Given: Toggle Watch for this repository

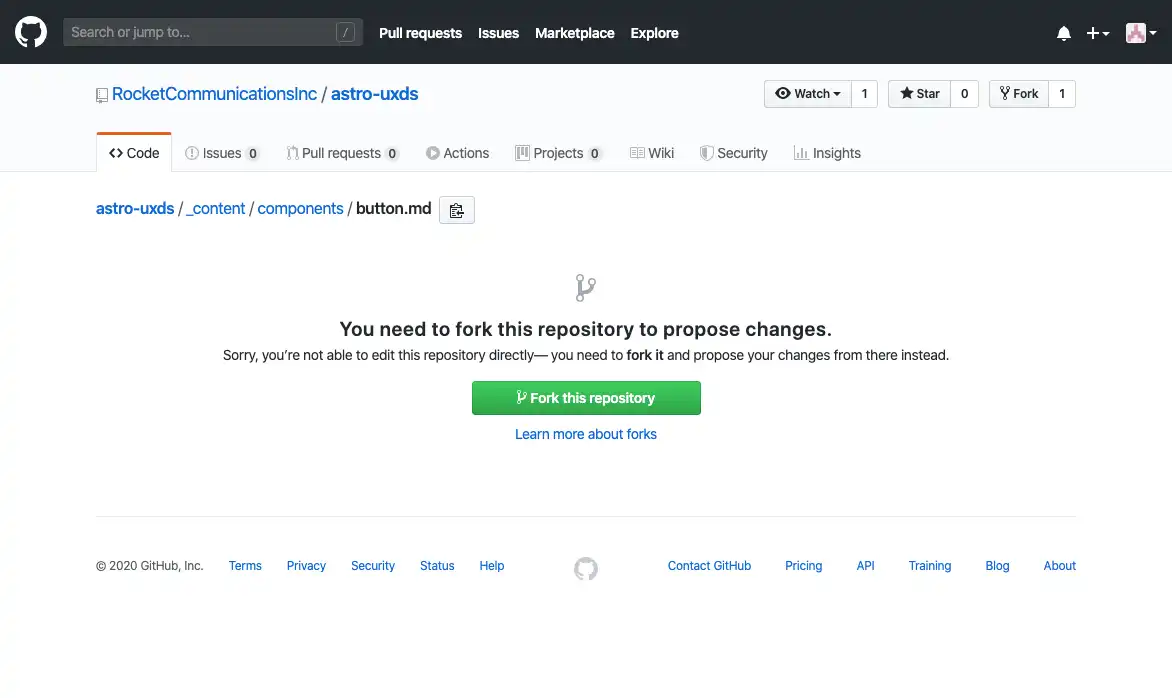Looking at the screenshot, I should [806, 93].
